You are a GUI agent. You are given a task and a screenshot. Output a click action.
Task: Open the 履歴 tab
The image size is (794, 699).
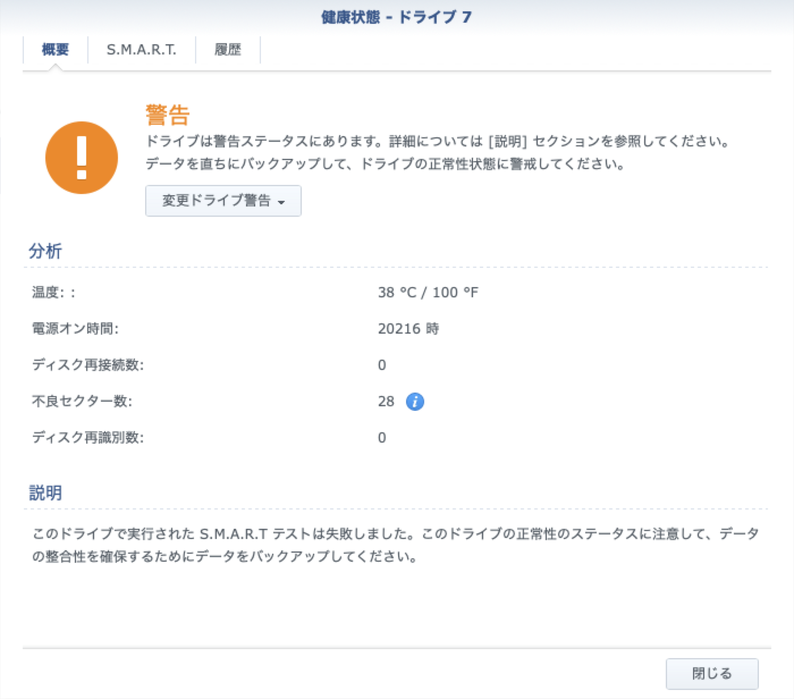pyautogui.click(x=228, y=50)
